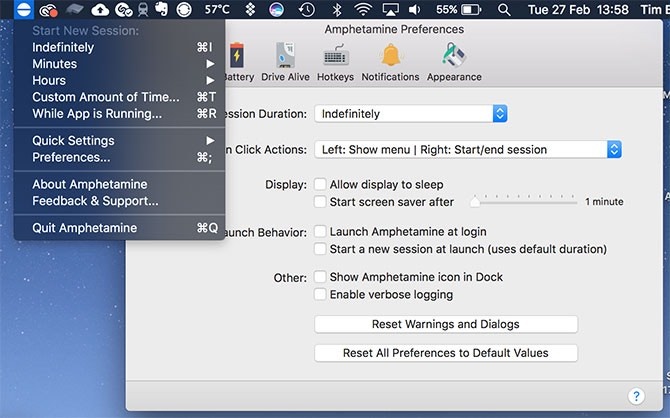Choose While App is Running menu item

coord(97,114)
